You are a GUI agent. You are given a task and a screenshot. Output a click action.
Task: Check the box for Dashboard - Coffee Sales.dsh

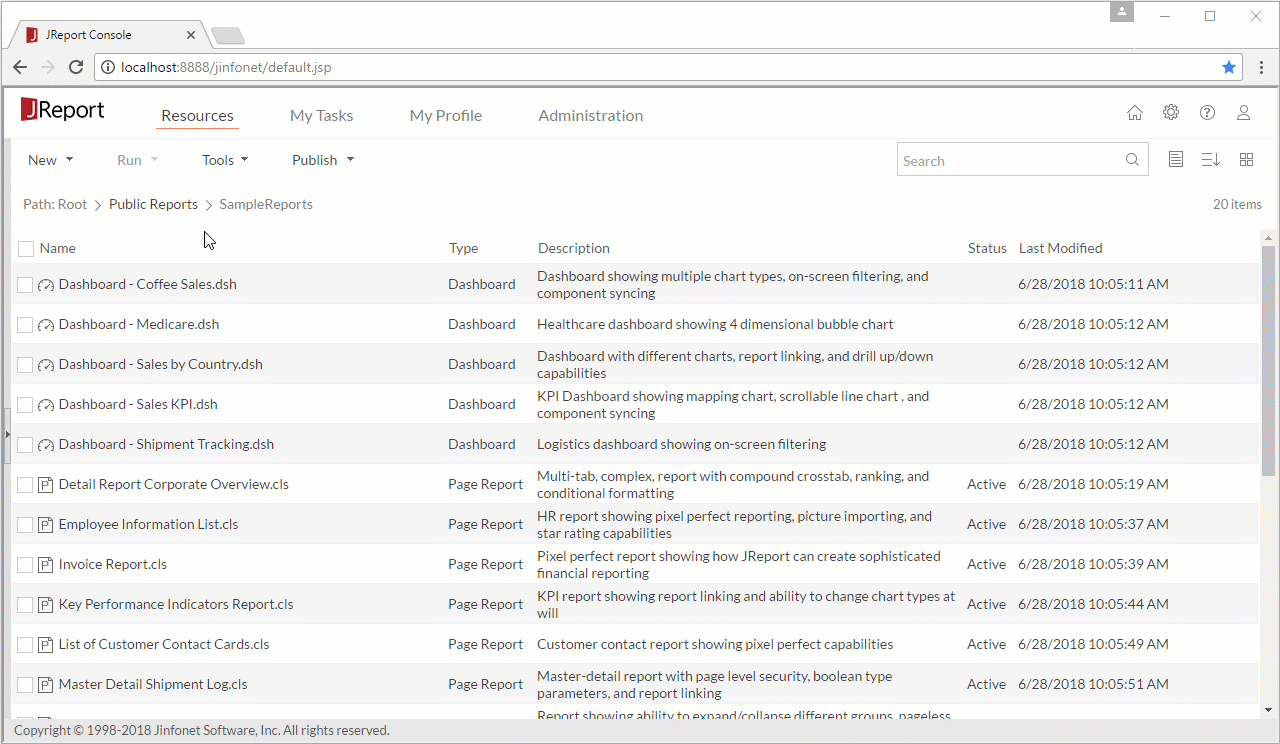25,285
